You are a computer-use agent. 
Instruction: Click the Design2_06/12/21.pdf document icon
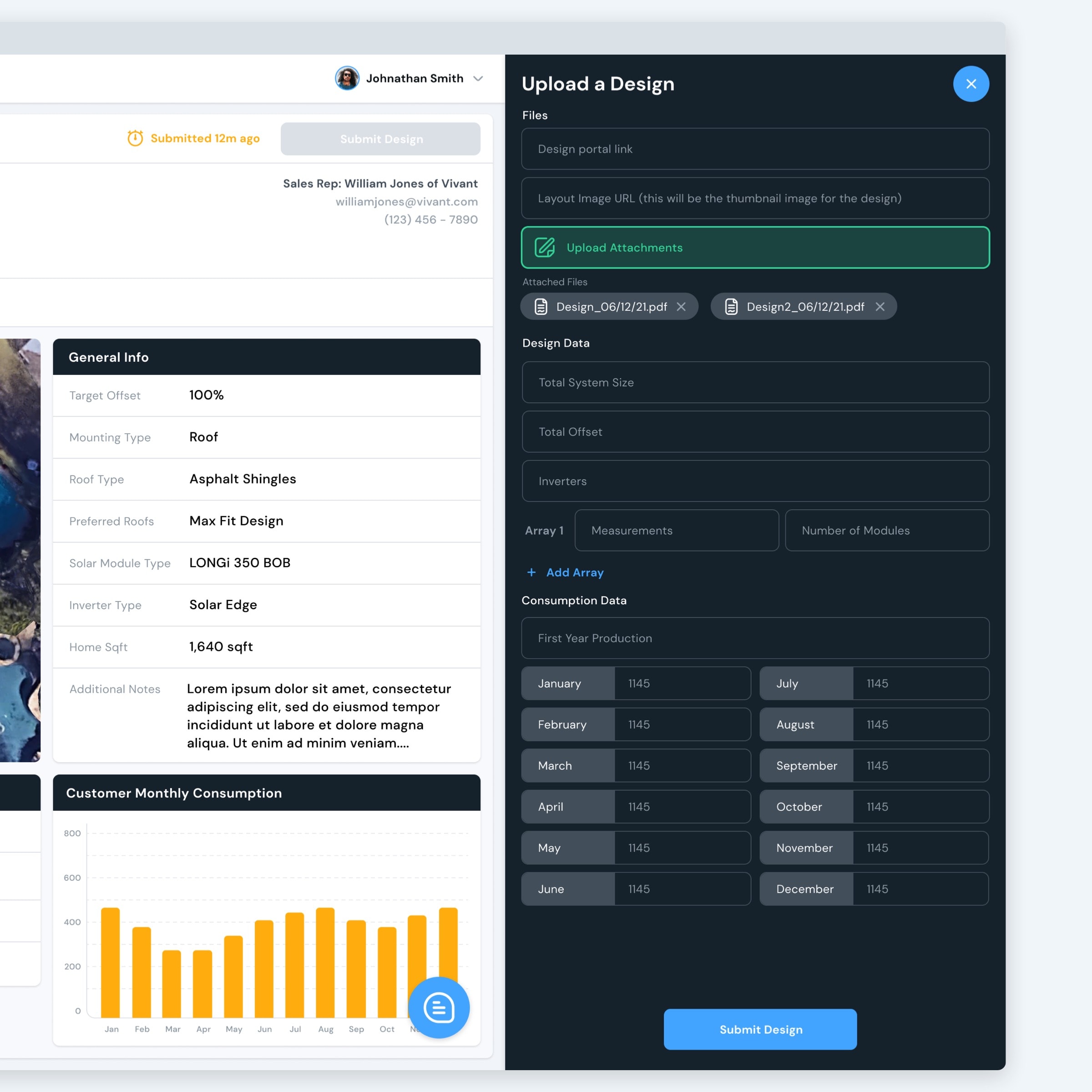[x=731, y=306]
